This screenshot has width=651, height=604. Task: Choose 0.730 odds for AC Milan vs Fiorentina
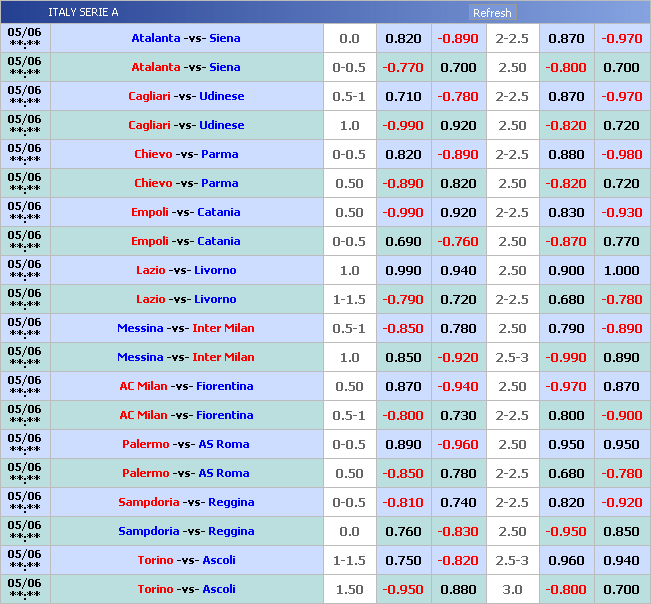tap(458, 415)
